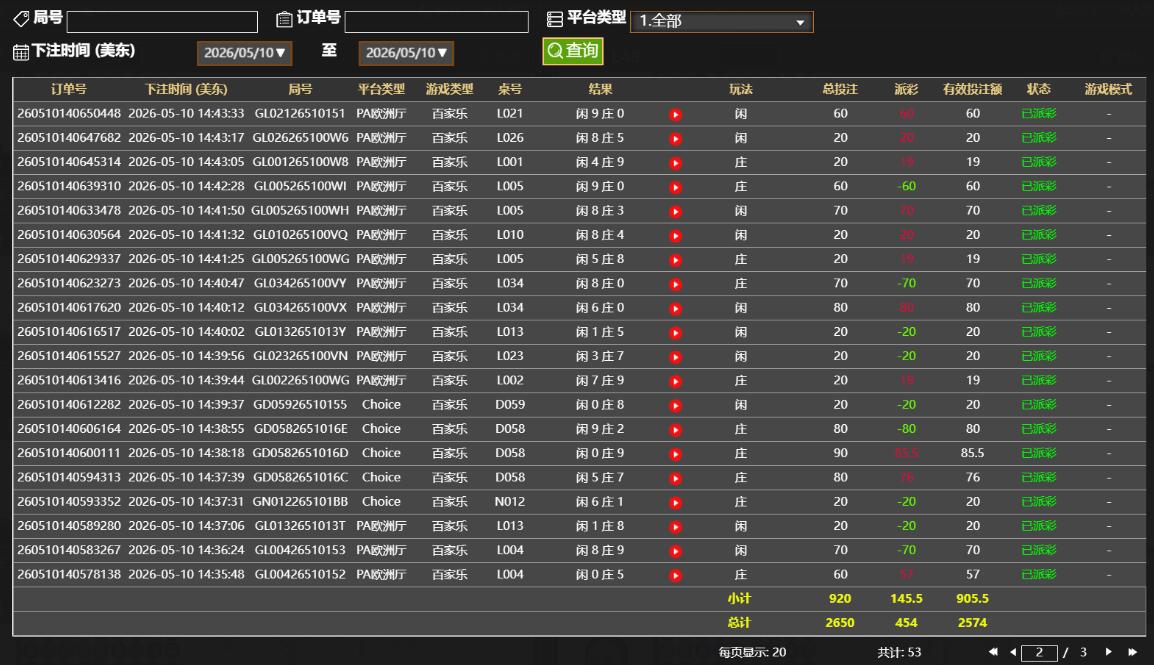The image size is (1154, 665).
Task: Click the green 查询 search button
Action: click(573, 51)
